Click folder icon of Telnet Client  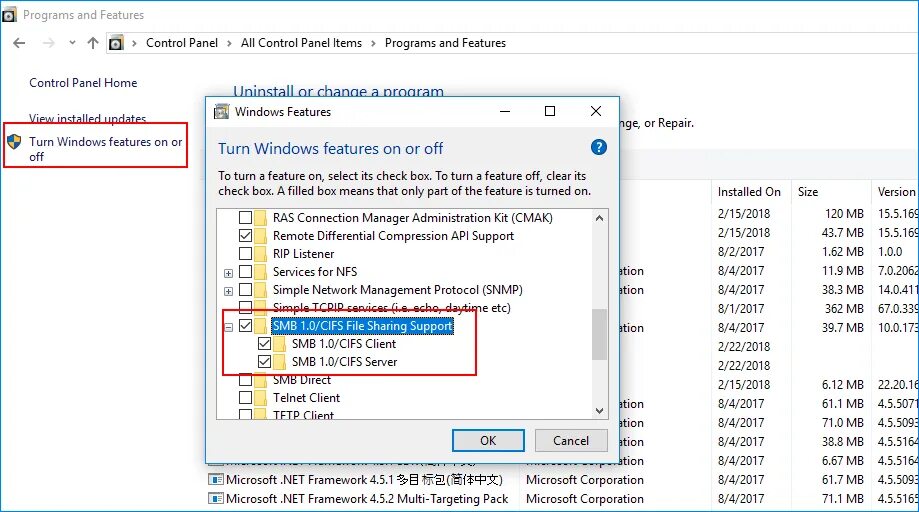(x=260, y=398)
